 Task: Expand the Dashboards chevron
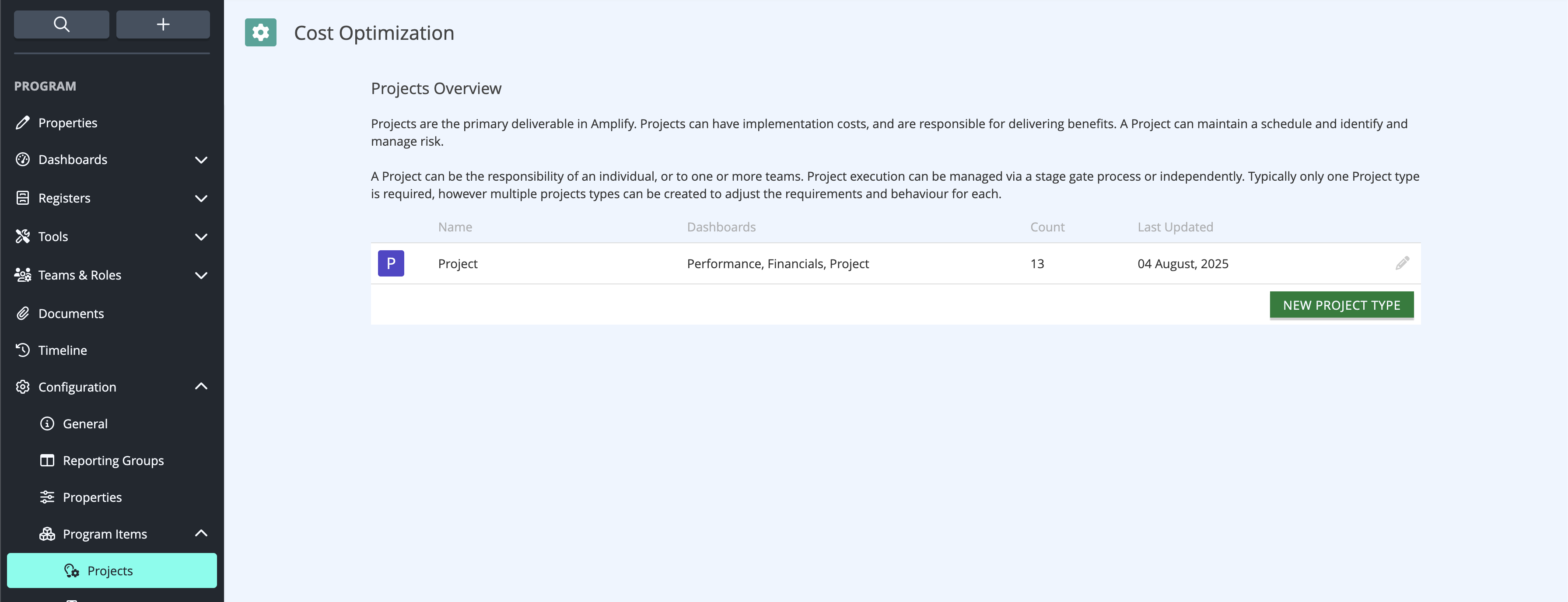[201, 160]
